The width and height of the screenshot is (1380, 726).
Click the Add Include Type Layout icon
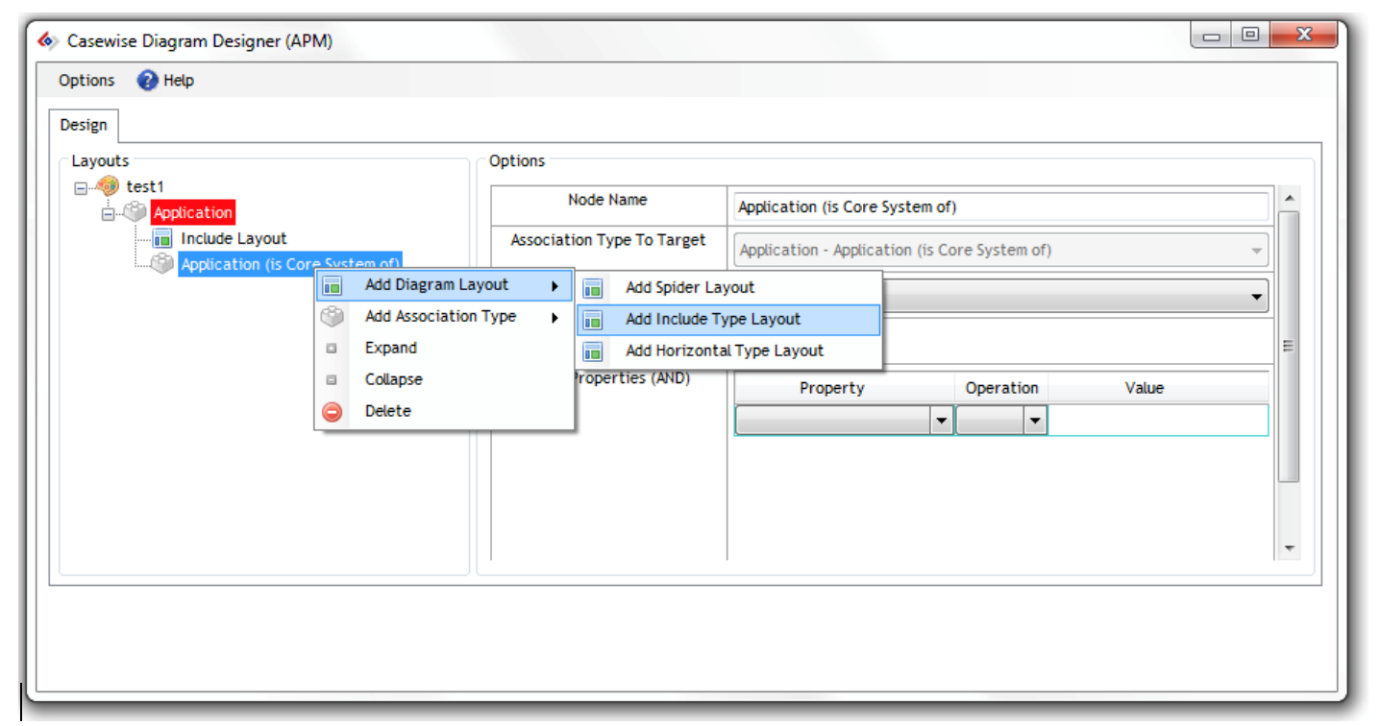(x=593, y=320)
